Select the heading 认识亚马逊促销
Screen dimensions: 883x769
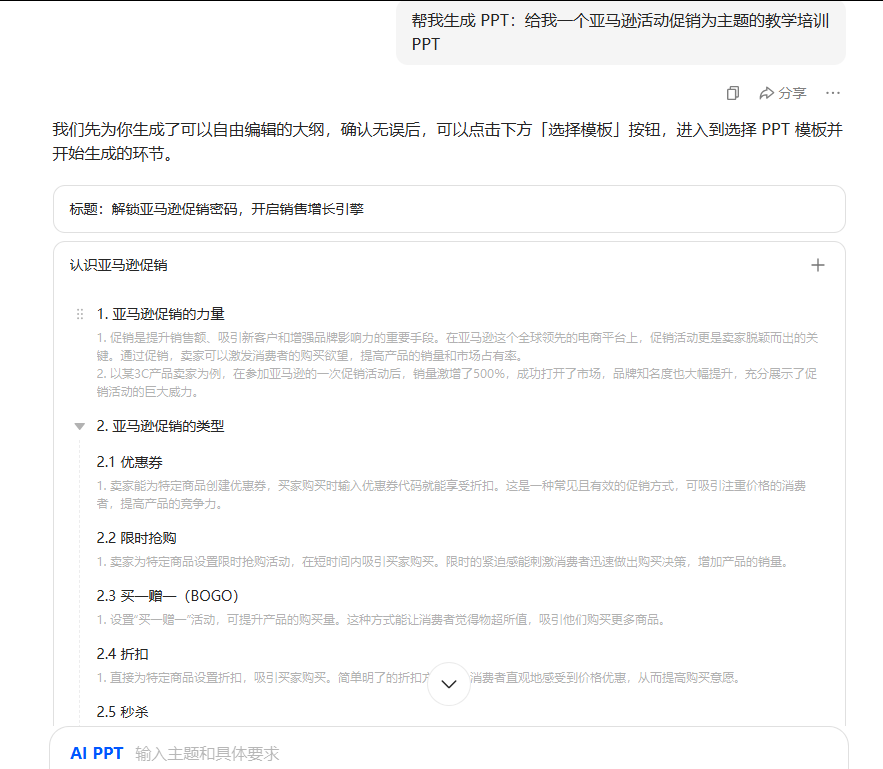click(118, 265)
